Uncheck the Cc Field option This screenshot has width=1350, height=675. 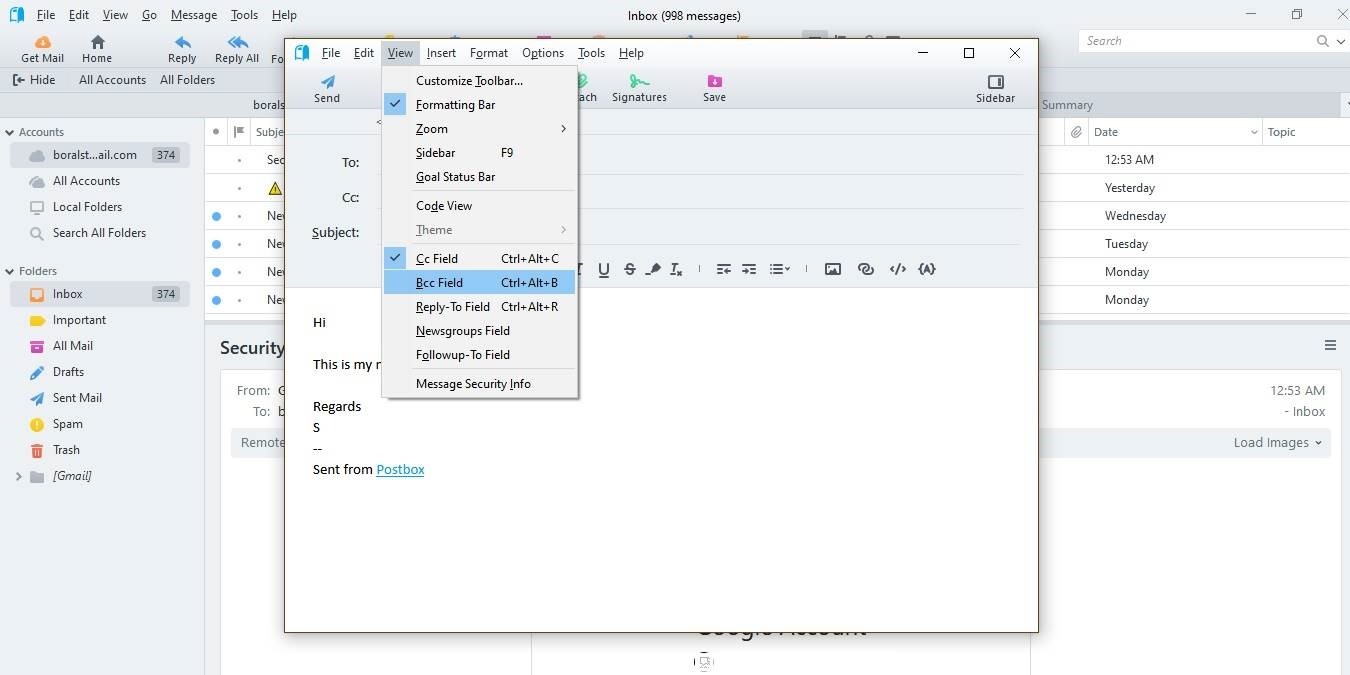437,258
